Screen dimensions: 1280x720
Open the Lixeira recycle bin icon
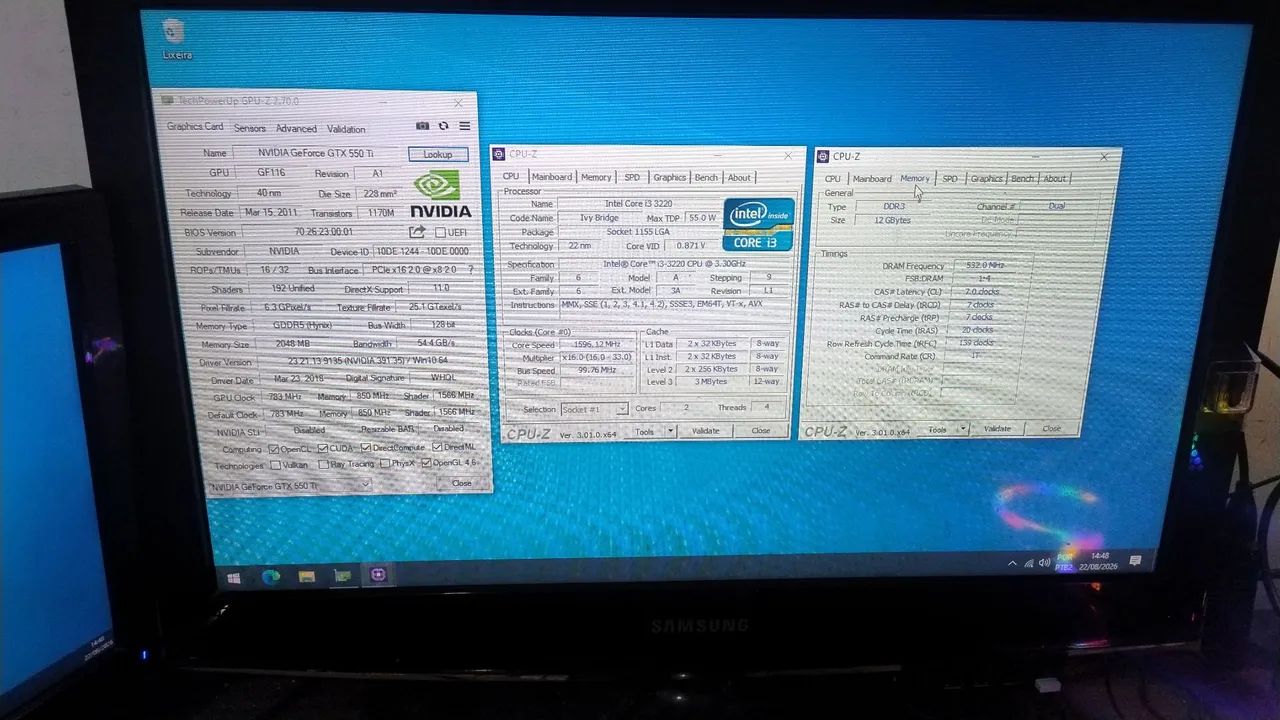tap(176, 39)
